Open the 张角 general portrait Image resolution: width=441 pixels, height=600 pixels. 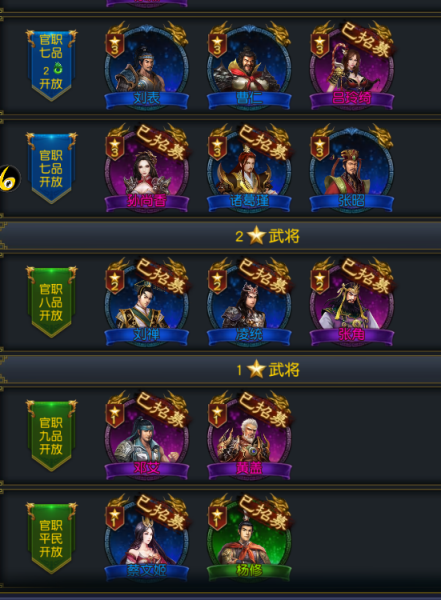[352, 302]
